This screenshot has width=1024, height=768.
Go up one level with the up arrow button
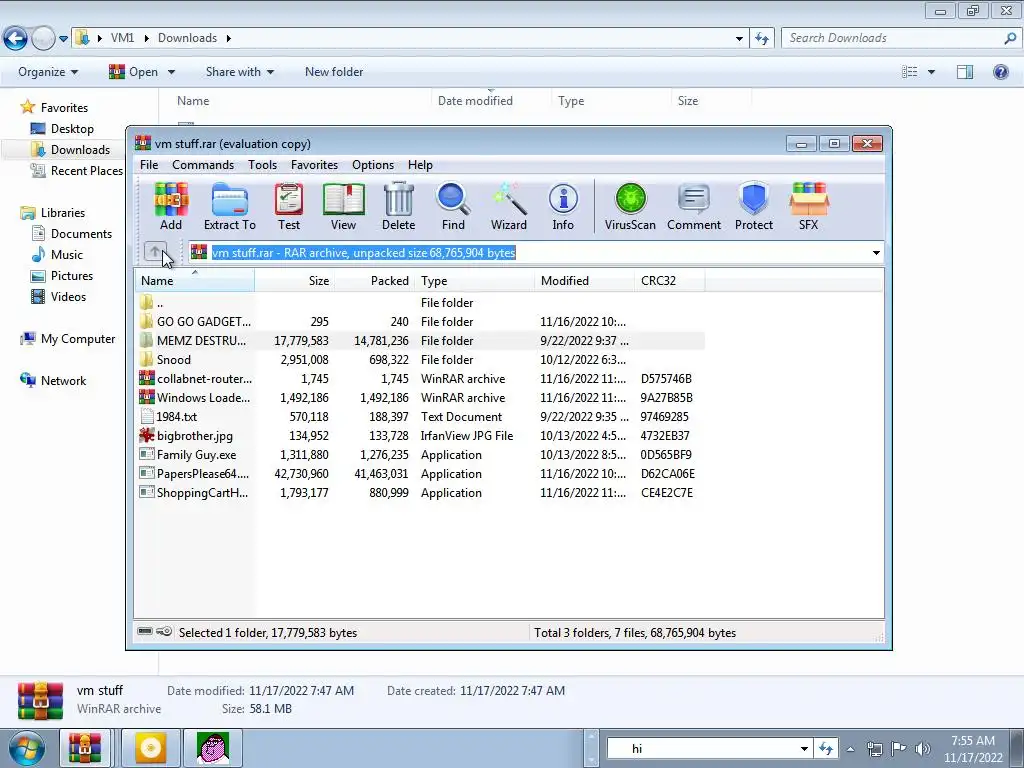coord(155,251)
